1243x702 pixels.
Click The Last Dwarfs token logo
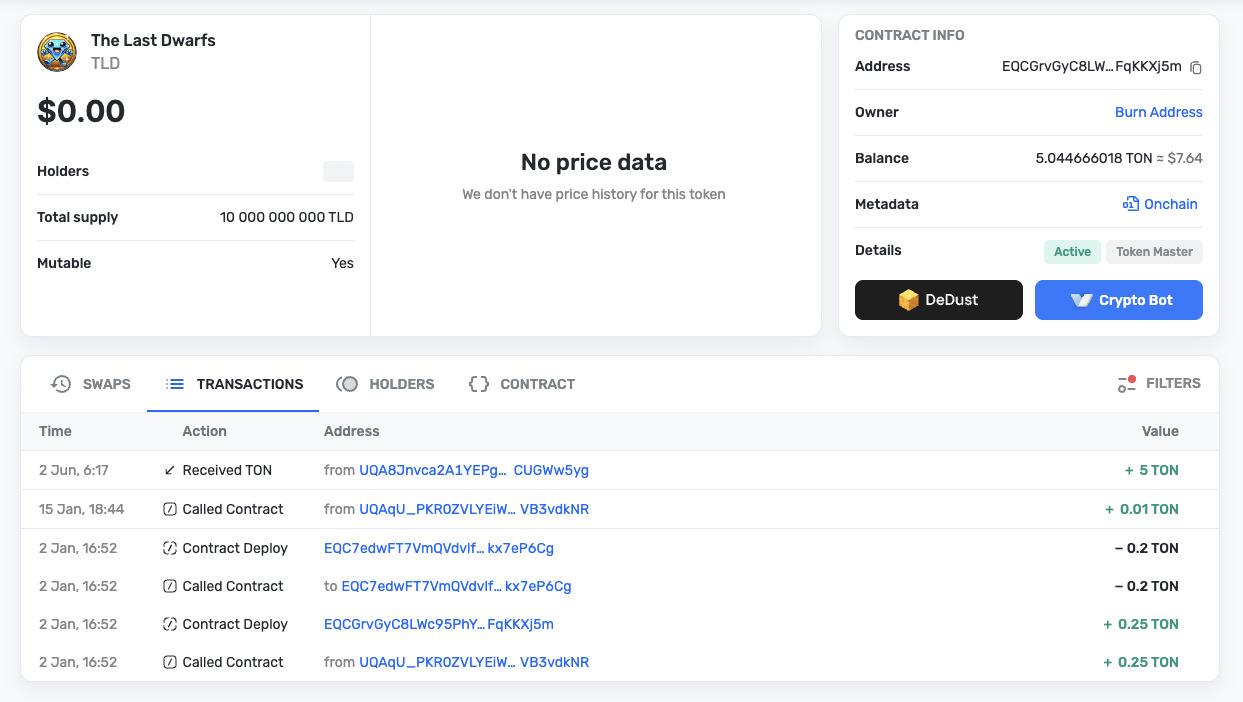57,51
